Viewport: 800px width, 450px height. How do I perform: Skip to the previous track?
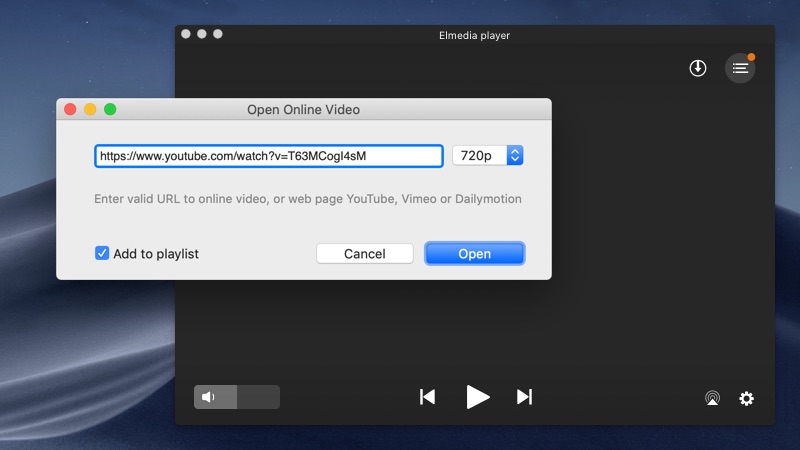click(x=427, y=397)
